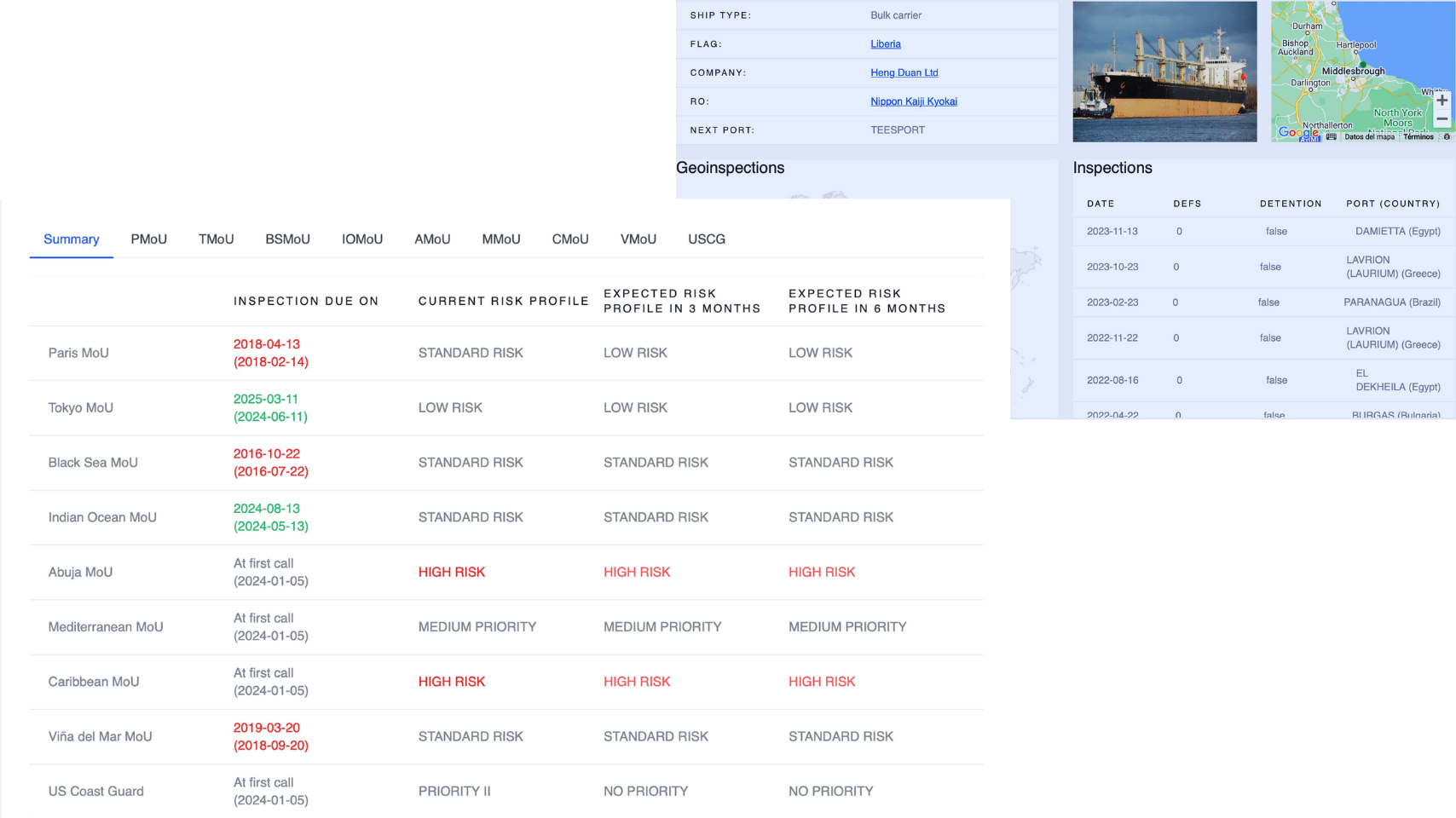The height and width of the screenshot is (818, 1456).
Task: Open the Nippon Kaiji Kyokai link
Action: coord(913,101)
